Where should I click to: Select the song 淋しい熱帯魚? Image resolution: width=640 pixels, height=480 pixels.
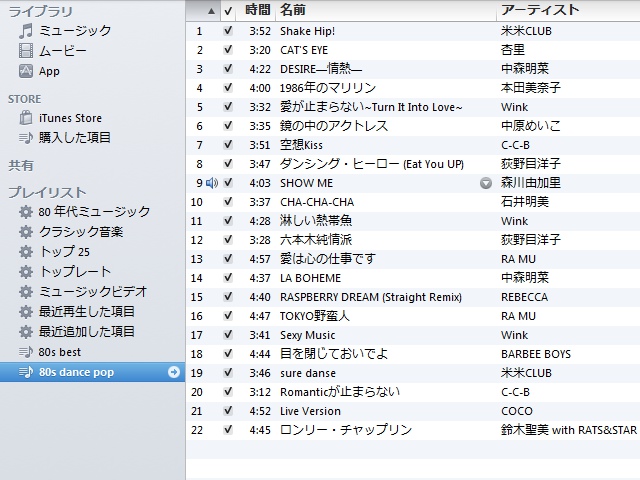(316, 221)
